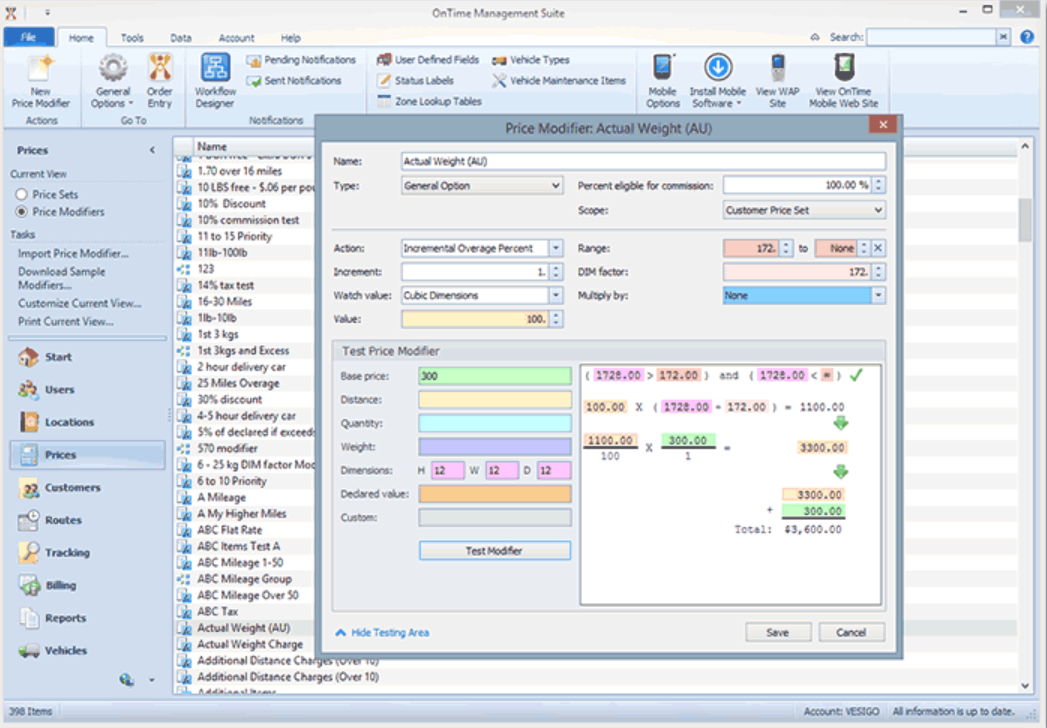Select the Price Sets radio button

click(x=21, y=195)
